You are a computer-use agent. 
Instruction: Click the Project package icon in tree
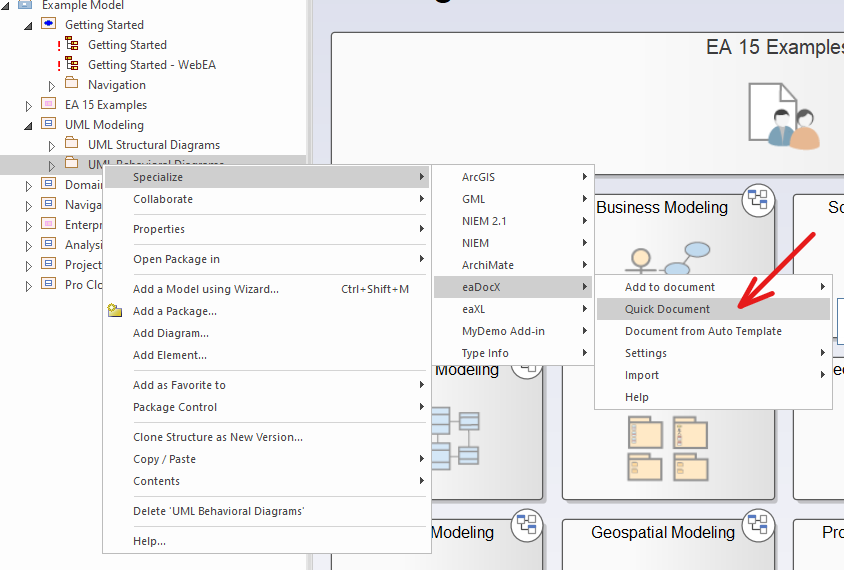(x=48, y=264)
